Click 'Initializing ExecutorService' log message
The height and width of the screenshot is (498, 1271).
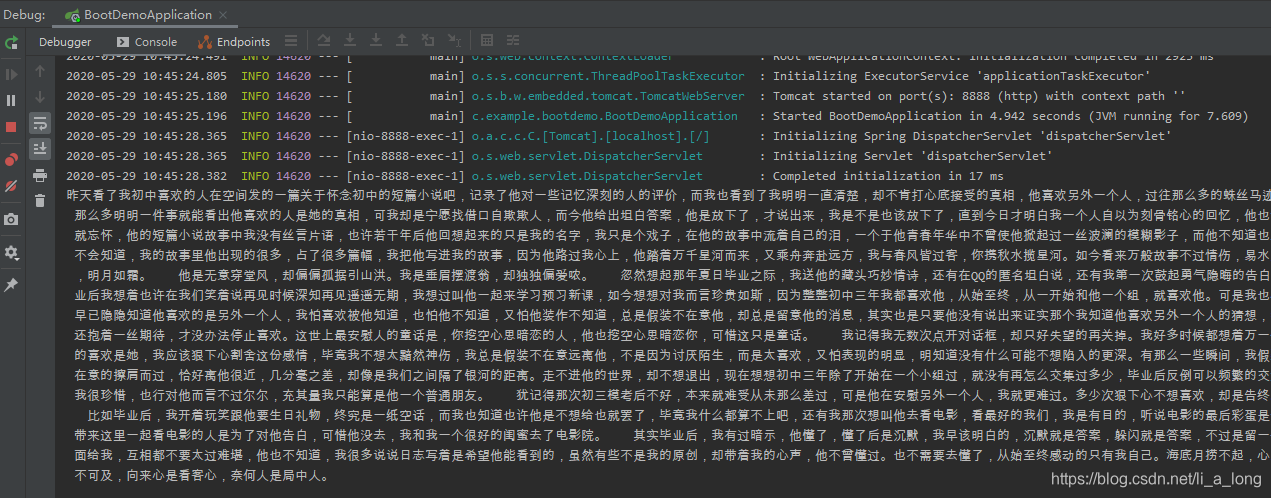coord(961,76)
